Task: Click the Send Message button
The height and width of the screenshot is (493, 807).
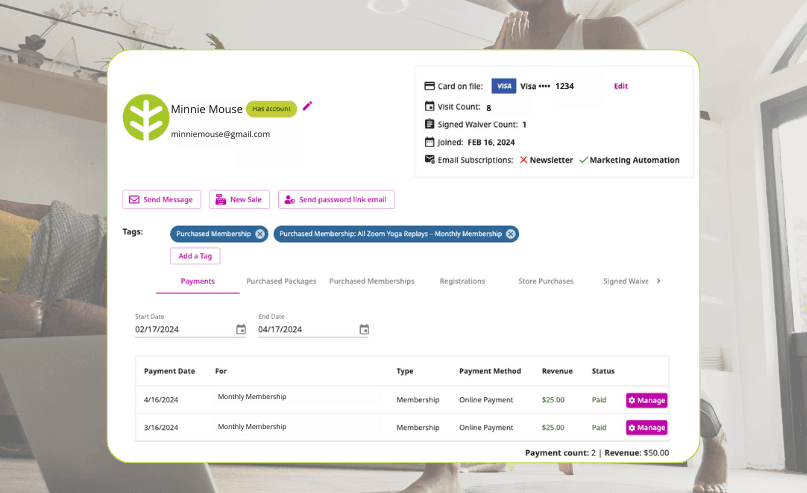Action: 162,200
